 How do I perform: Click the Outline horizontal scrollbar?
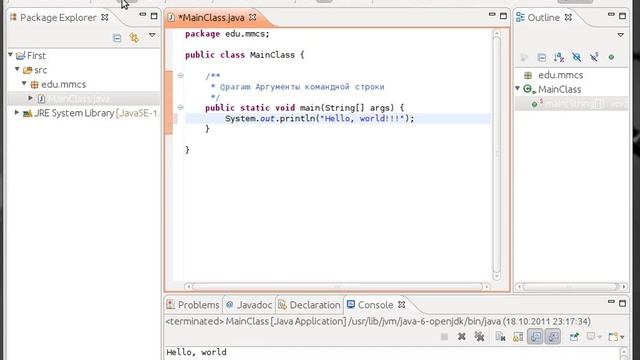point(571,287)
